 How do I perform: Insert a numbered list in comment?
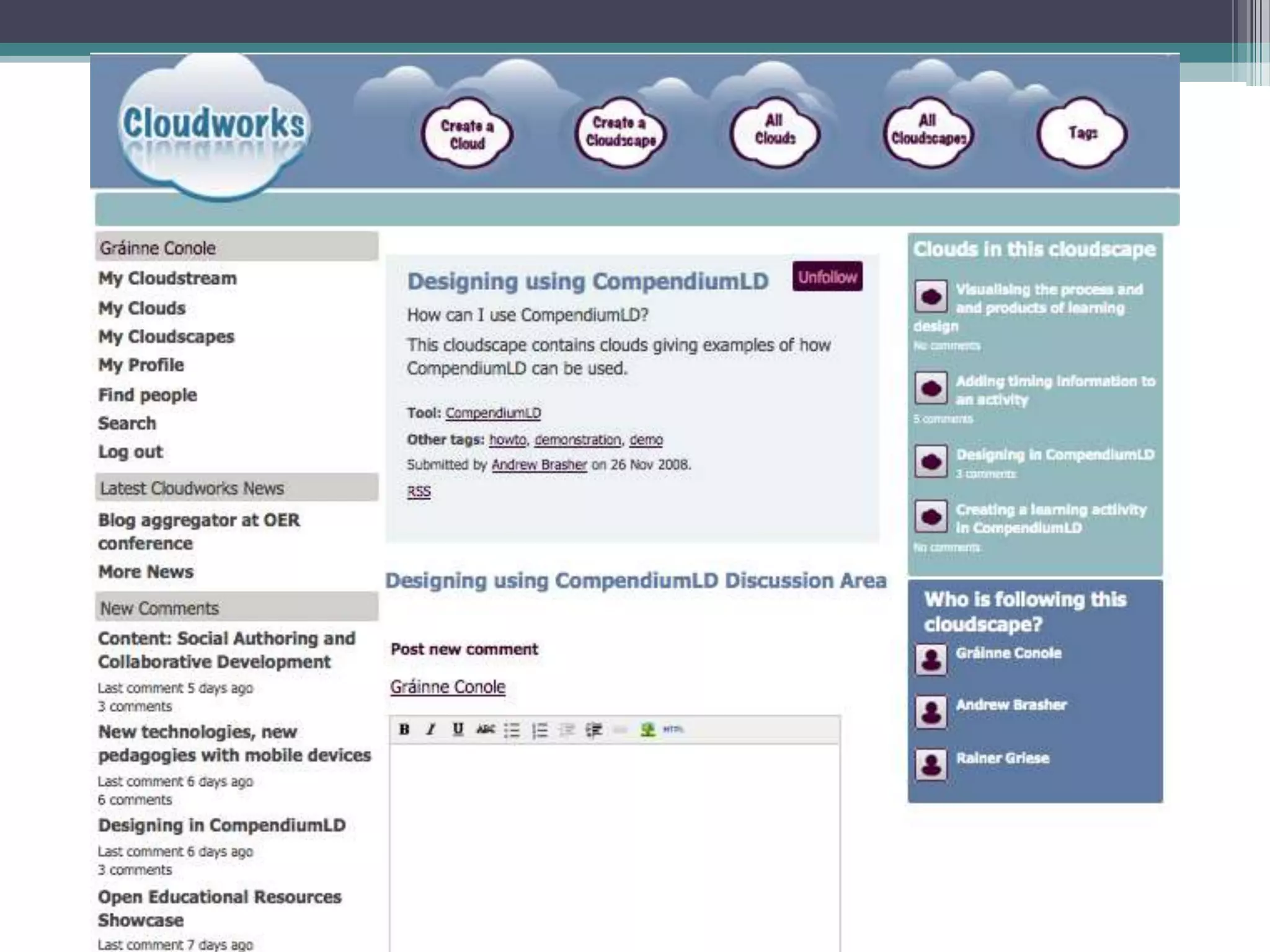tap(540, 730)
